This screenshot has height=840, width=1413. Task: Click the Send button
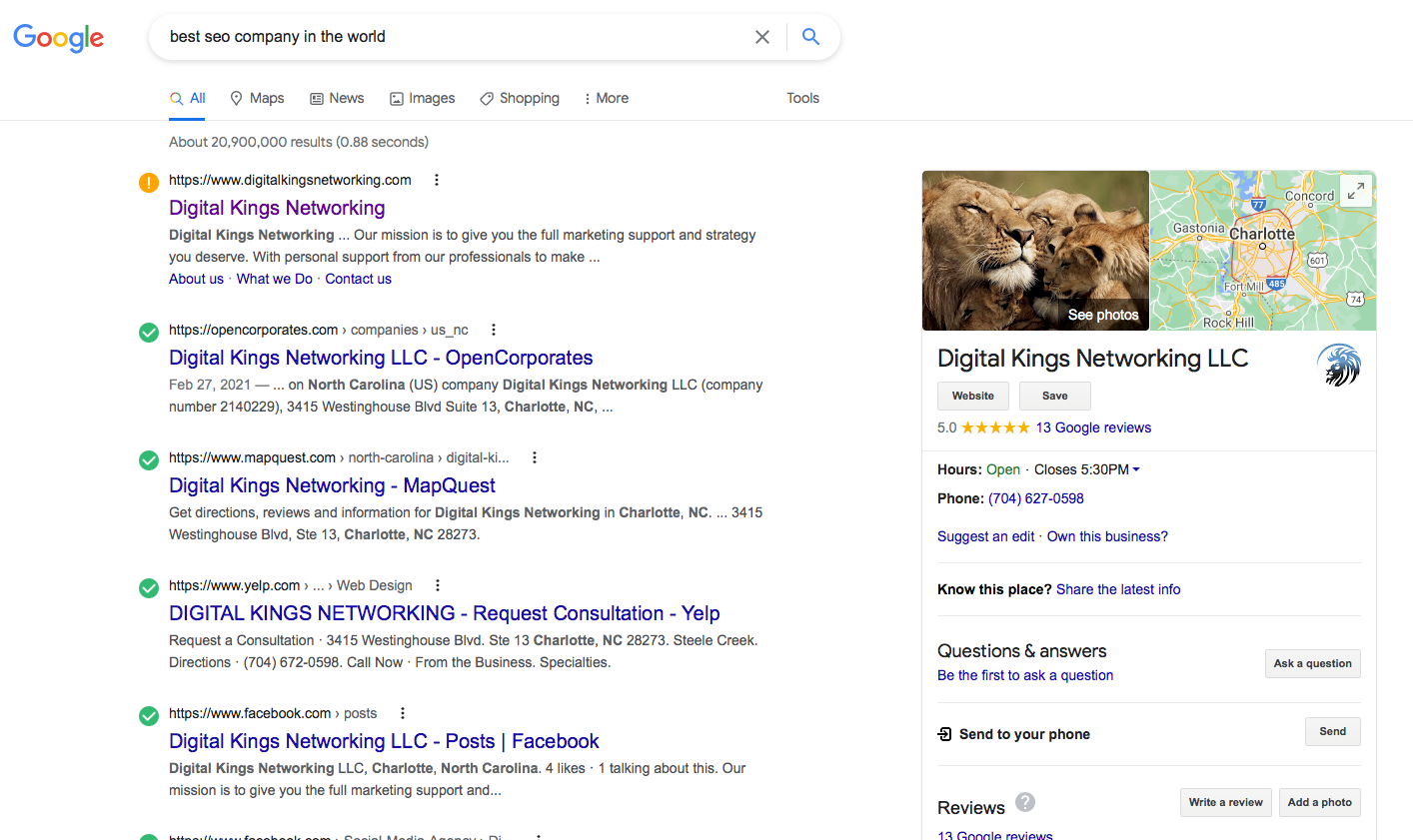pyautogui.click(x=1333, y=731)
